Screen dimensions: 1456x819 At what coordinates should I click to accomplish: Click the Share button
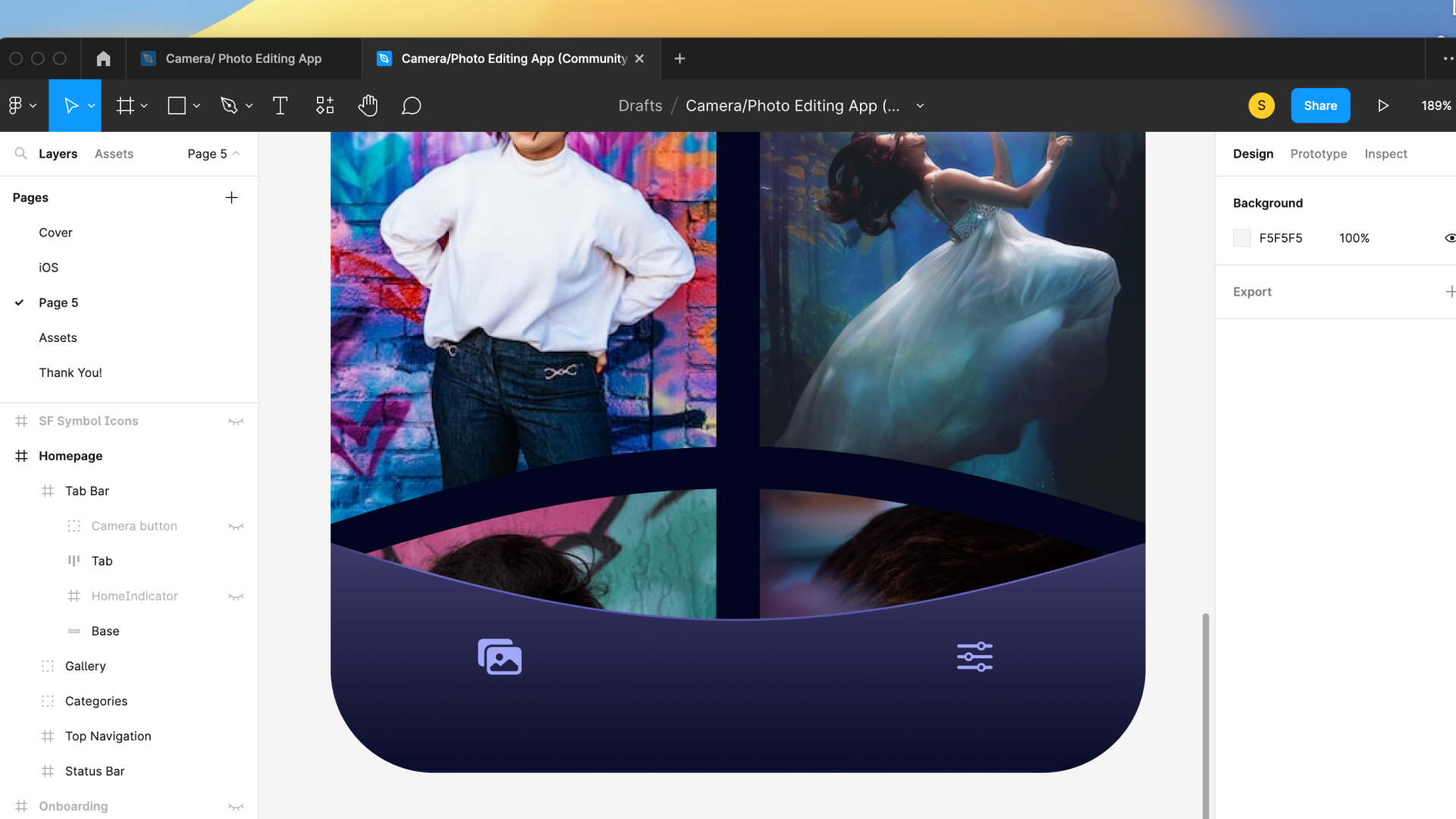tap(1320, 105)
